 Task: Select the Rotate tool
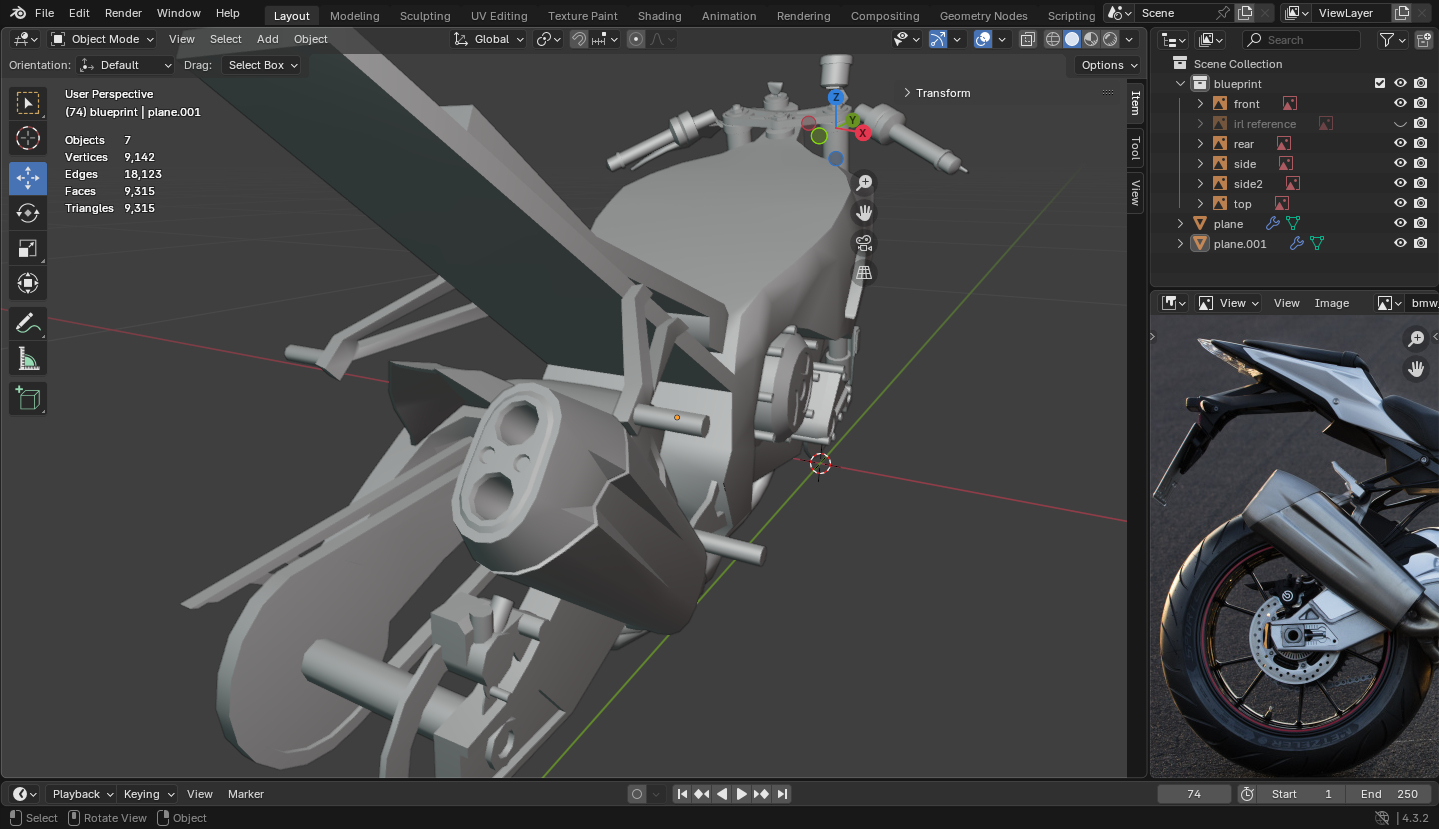[x=28, y=213]
